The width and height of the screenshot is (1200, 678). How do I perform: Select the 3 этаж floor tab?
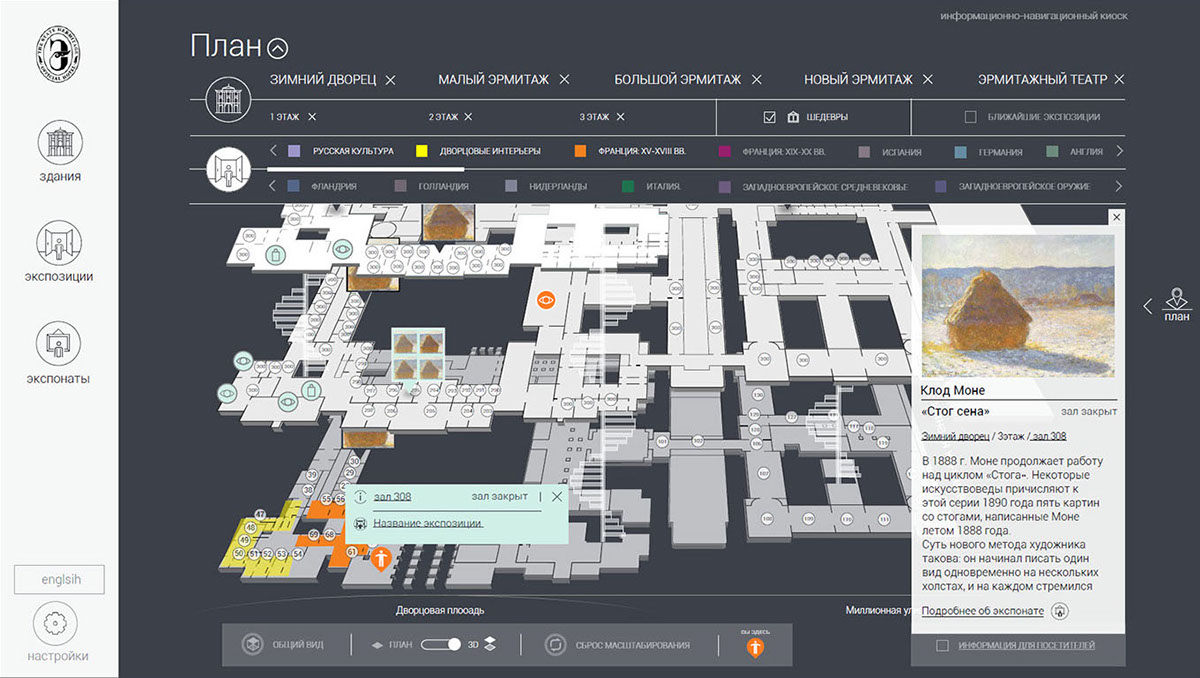tap(596, 117)
